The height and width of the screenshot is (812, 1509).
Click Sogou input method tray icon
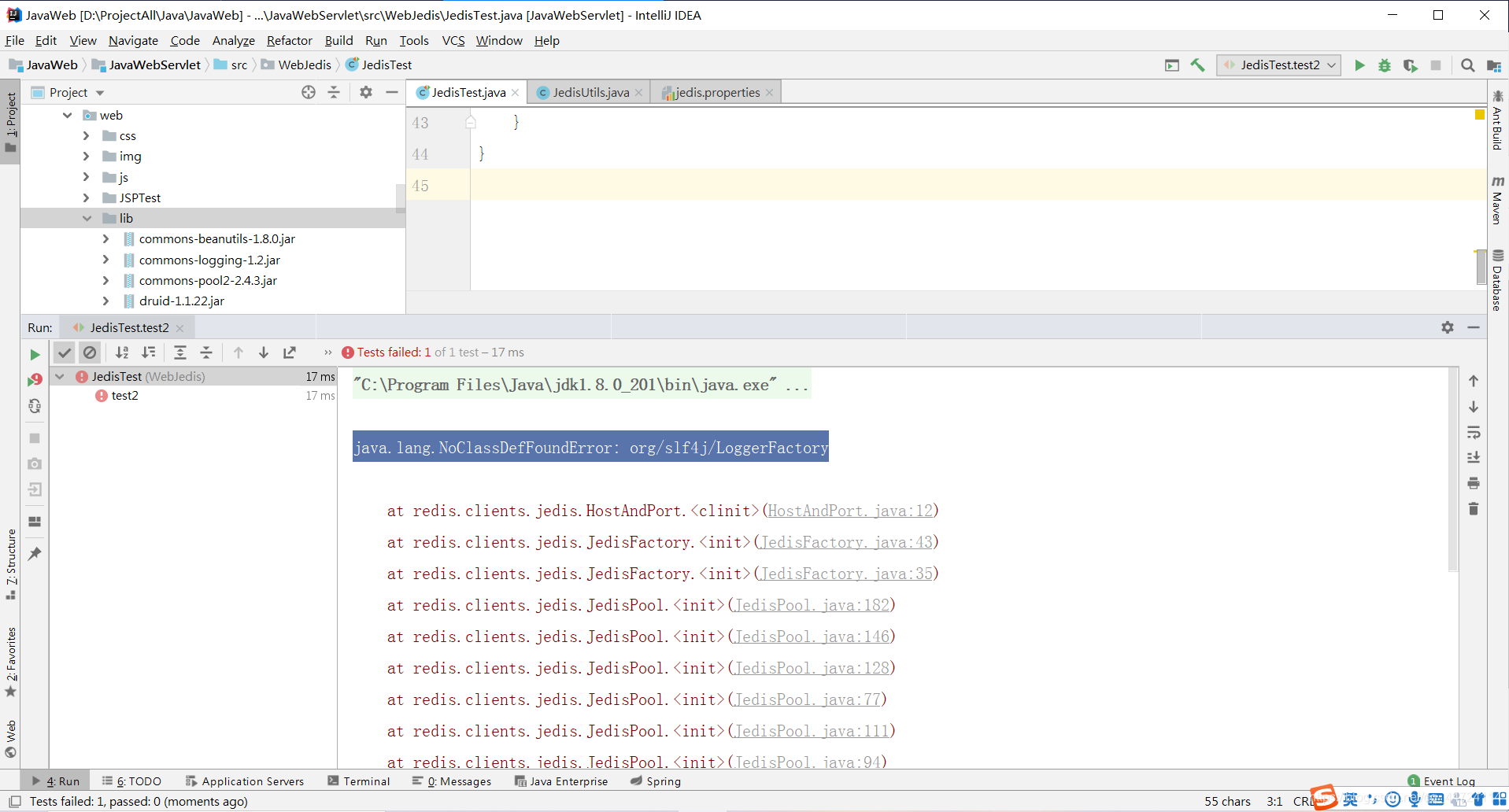tap(1324, 798)
